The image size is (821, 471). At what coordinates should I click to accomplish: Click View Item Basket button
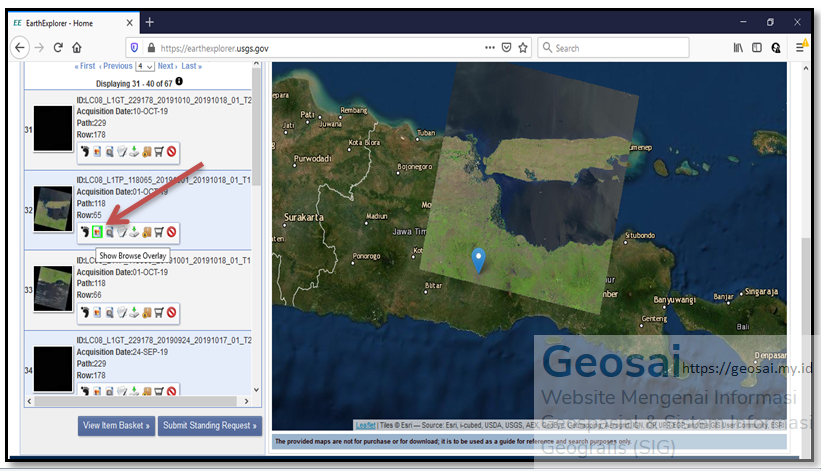coord(116,425)
